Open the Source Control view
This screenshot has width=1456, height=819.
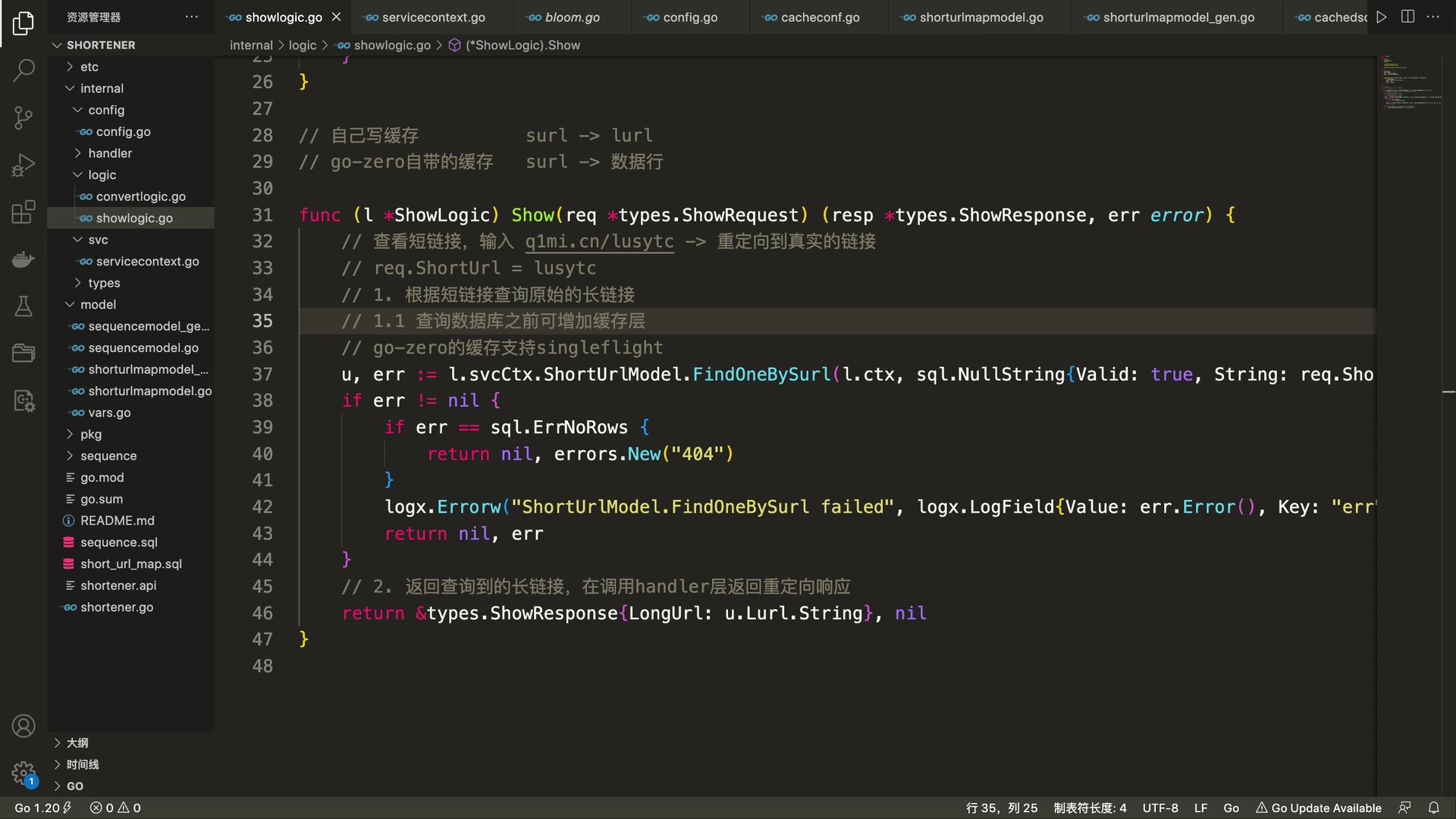pos(24,118)
